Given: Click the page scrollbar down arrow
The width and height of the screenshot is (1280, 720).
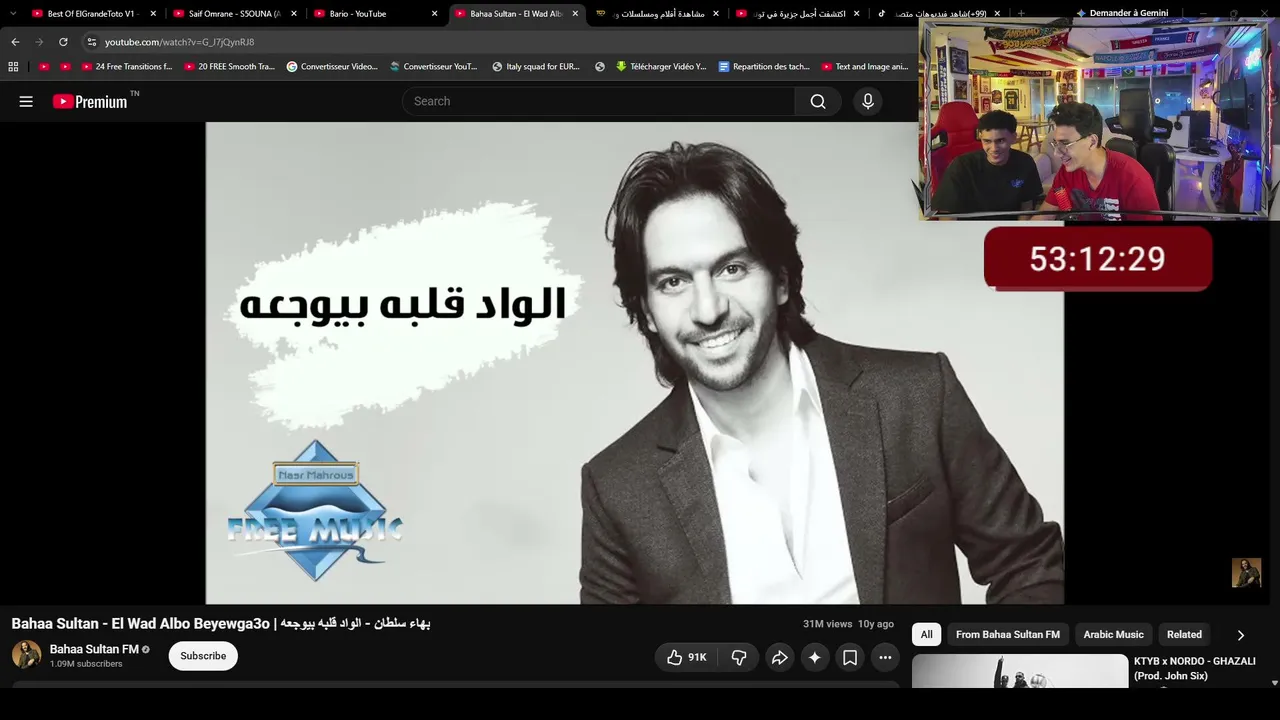Looking at the screenshot, I should [1274, 683].
